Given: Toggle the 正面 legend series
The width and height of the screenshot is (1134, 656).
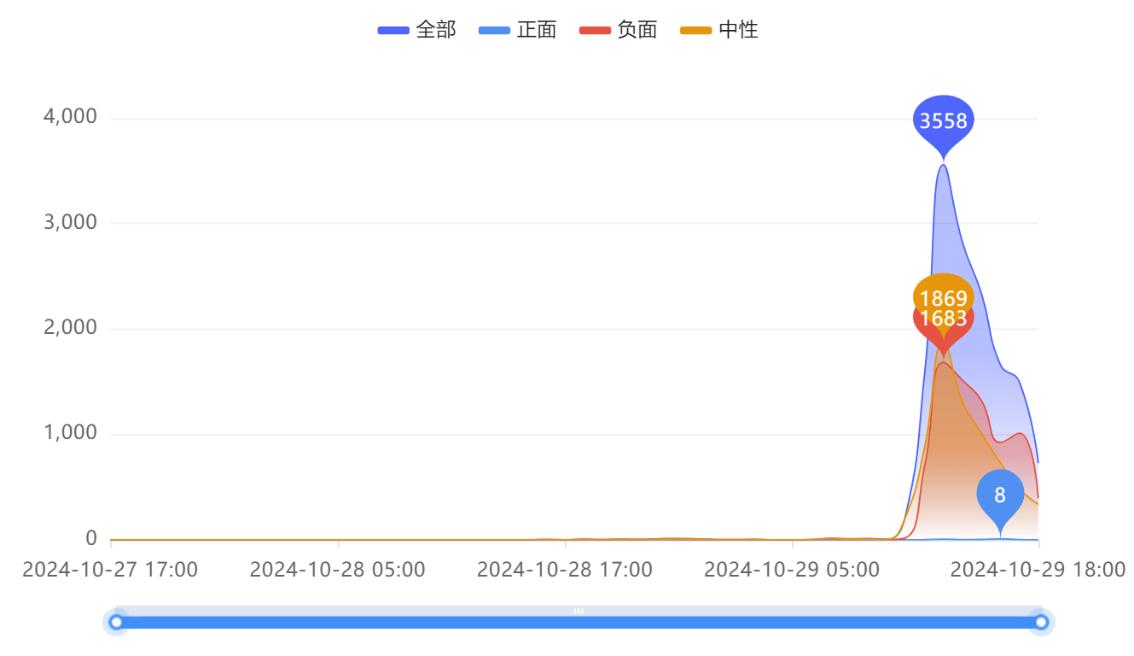Looking at the screenshot, I should pyautogui.click(x=517, y=30).
